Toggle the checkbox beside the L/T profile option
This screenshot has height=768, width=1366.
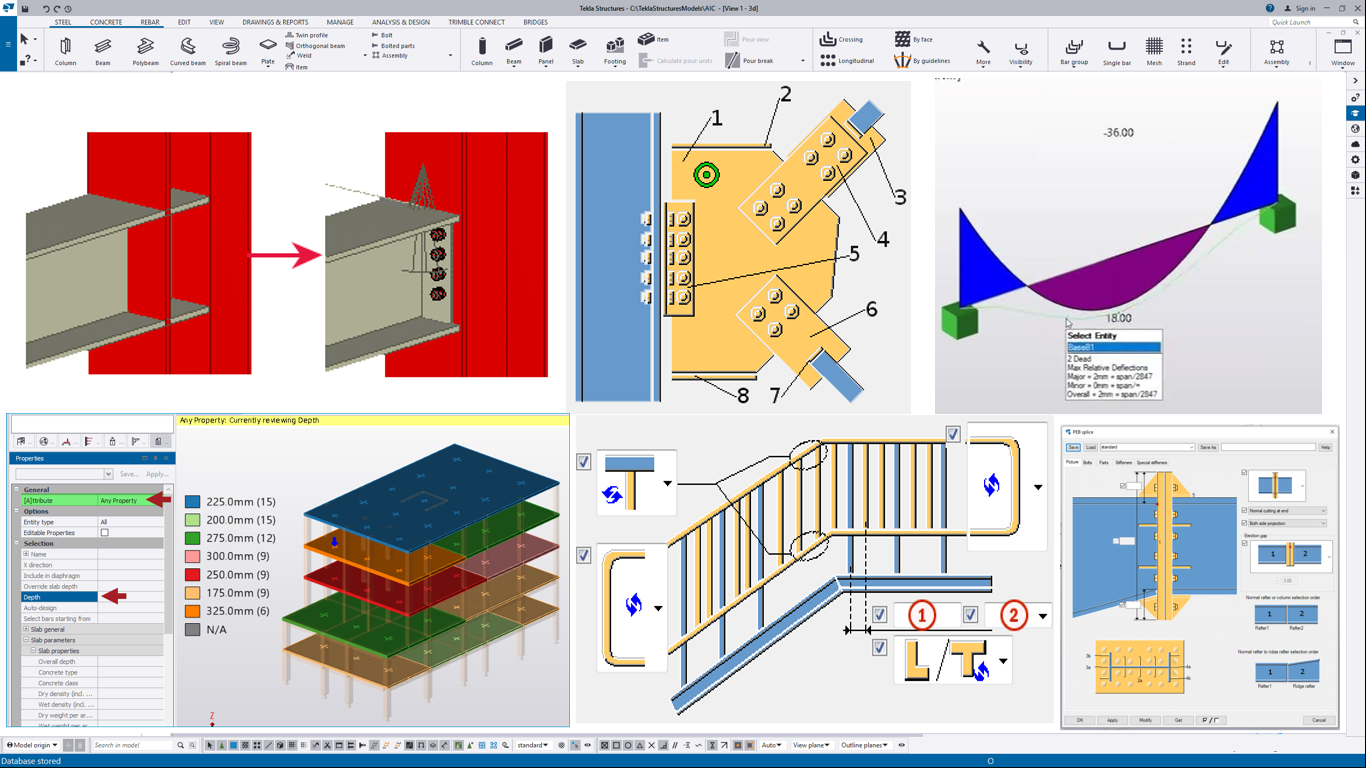point(879,648)
